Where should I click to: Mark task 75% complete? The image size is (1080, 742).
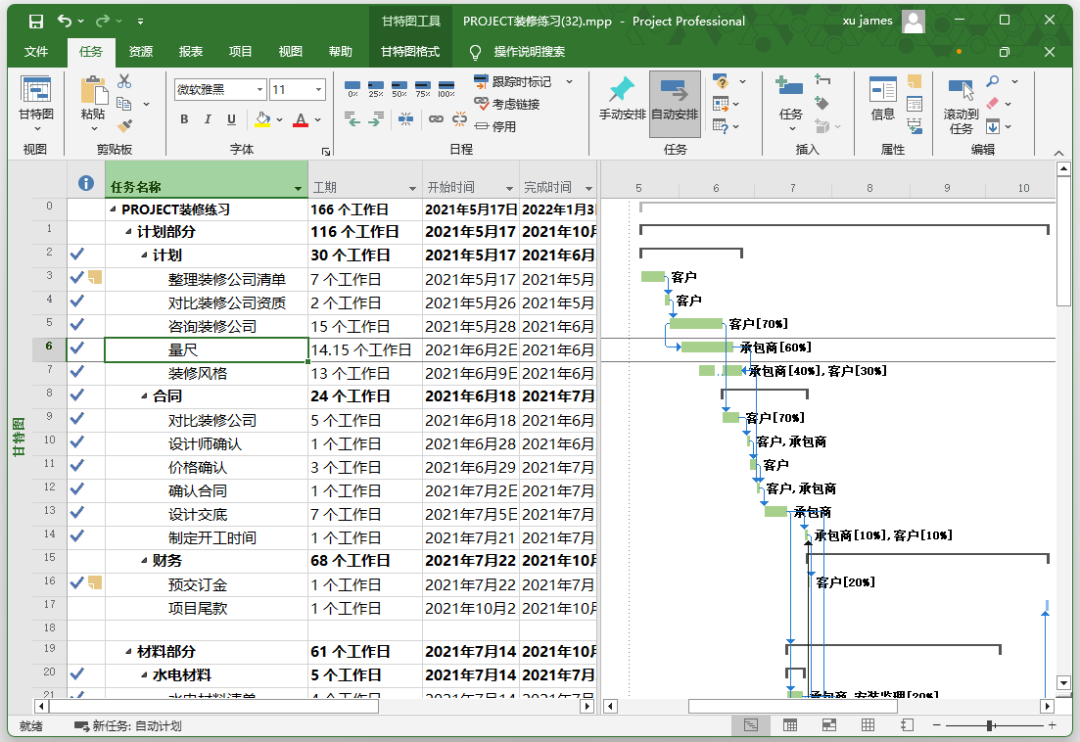(423, 89)
